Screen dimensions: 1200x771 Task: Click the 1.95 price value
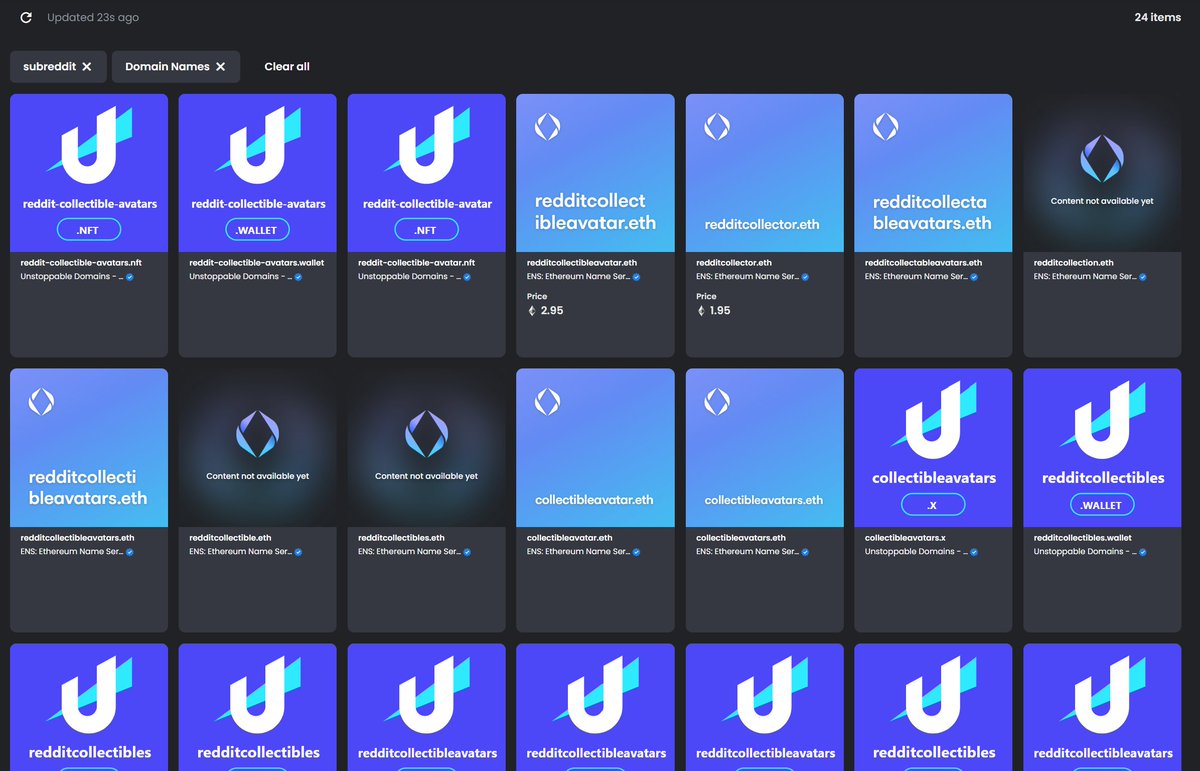pos(720,311)
